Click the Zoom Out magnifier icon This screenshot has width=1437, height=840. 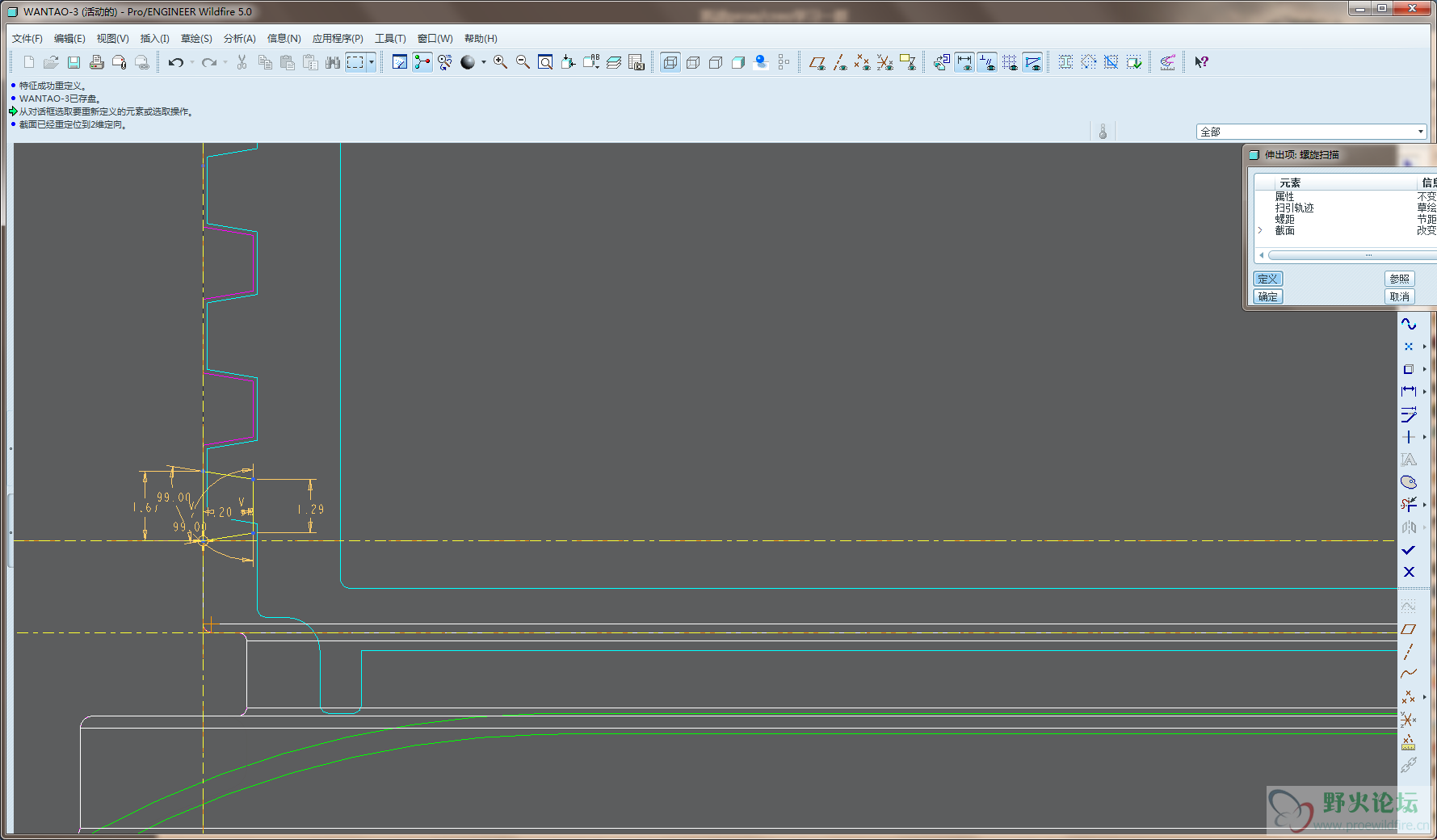pos(523,62)
